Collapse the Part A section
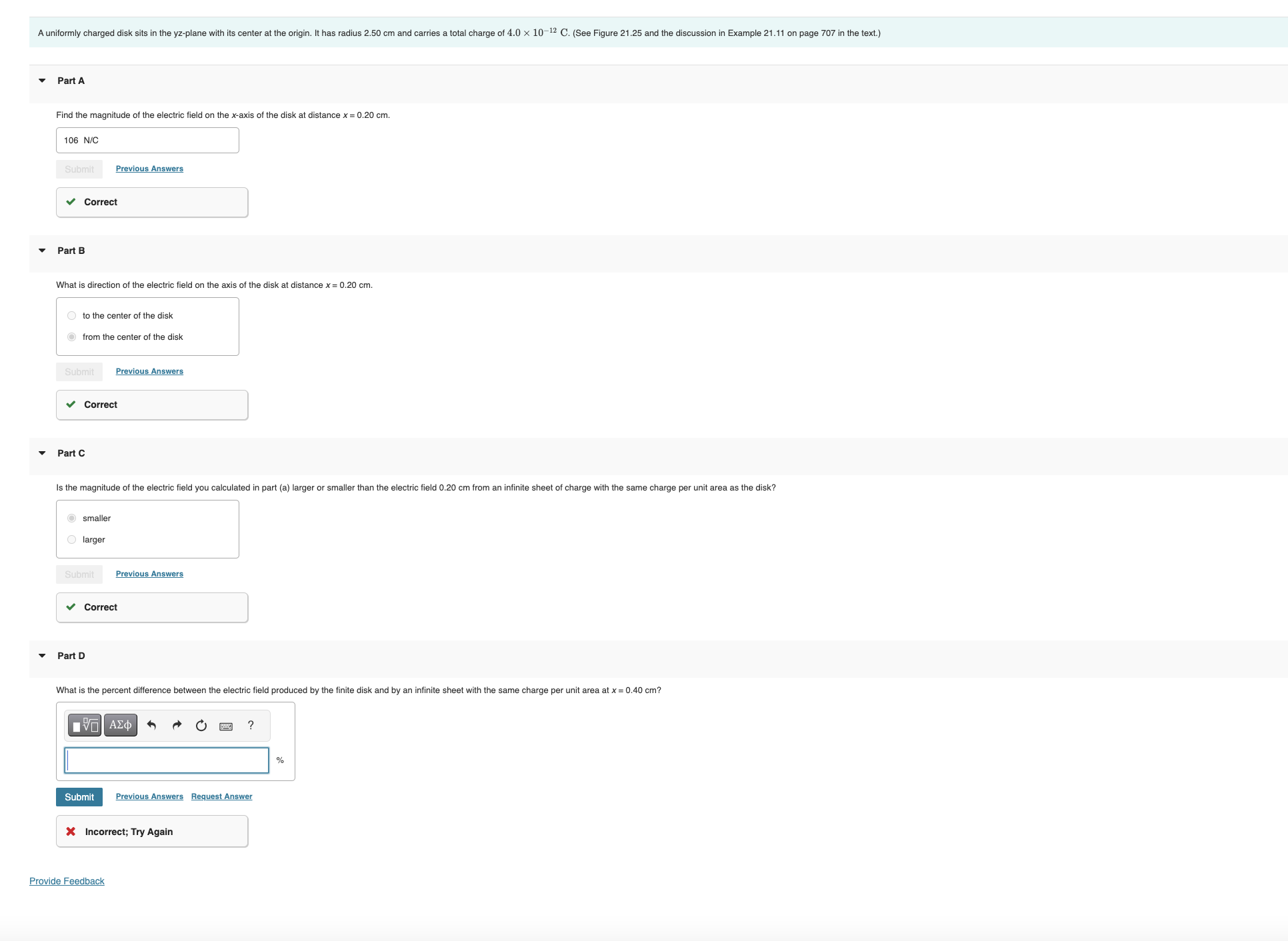 (42, 81)
